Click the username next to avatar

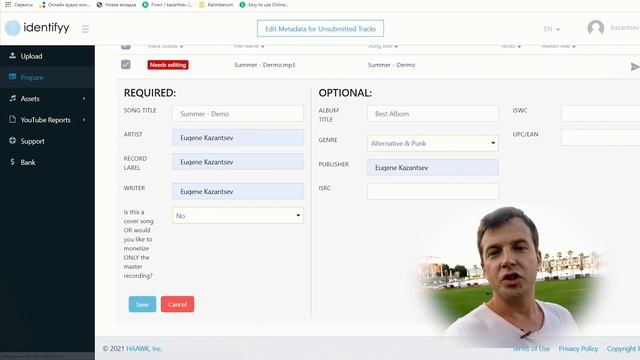tap(625, 28)
